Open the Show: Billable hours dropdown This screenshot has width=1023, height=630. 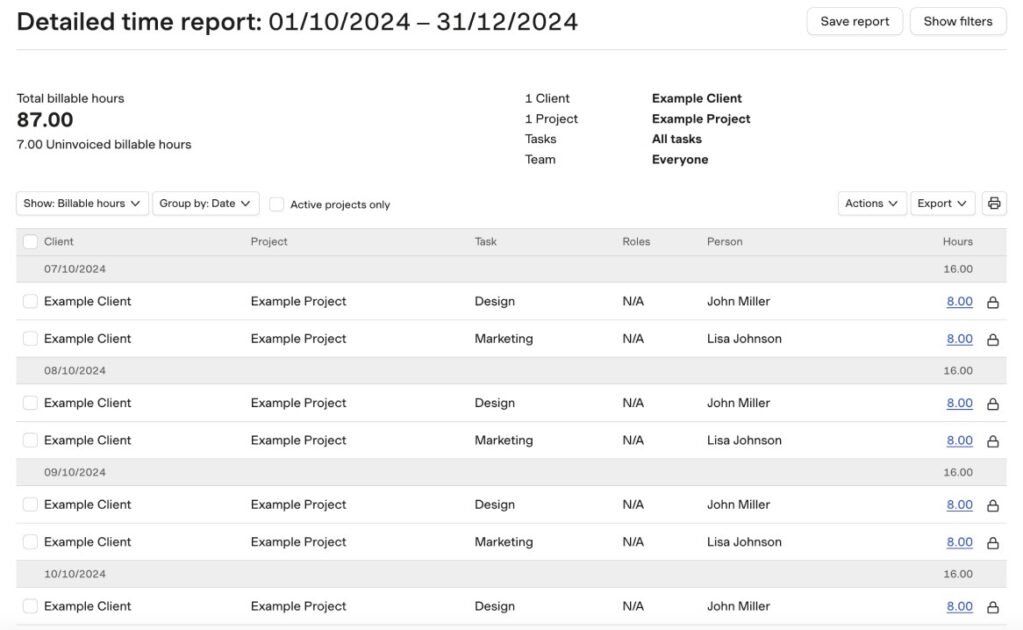click(82, 203)
